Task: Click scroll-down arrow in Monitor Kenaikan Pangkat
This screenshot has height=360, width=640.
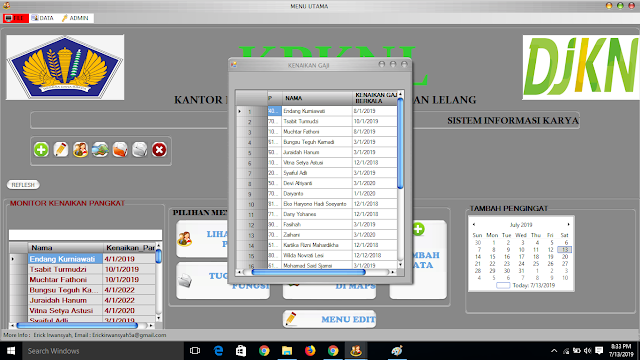Action: coord(158,318)
